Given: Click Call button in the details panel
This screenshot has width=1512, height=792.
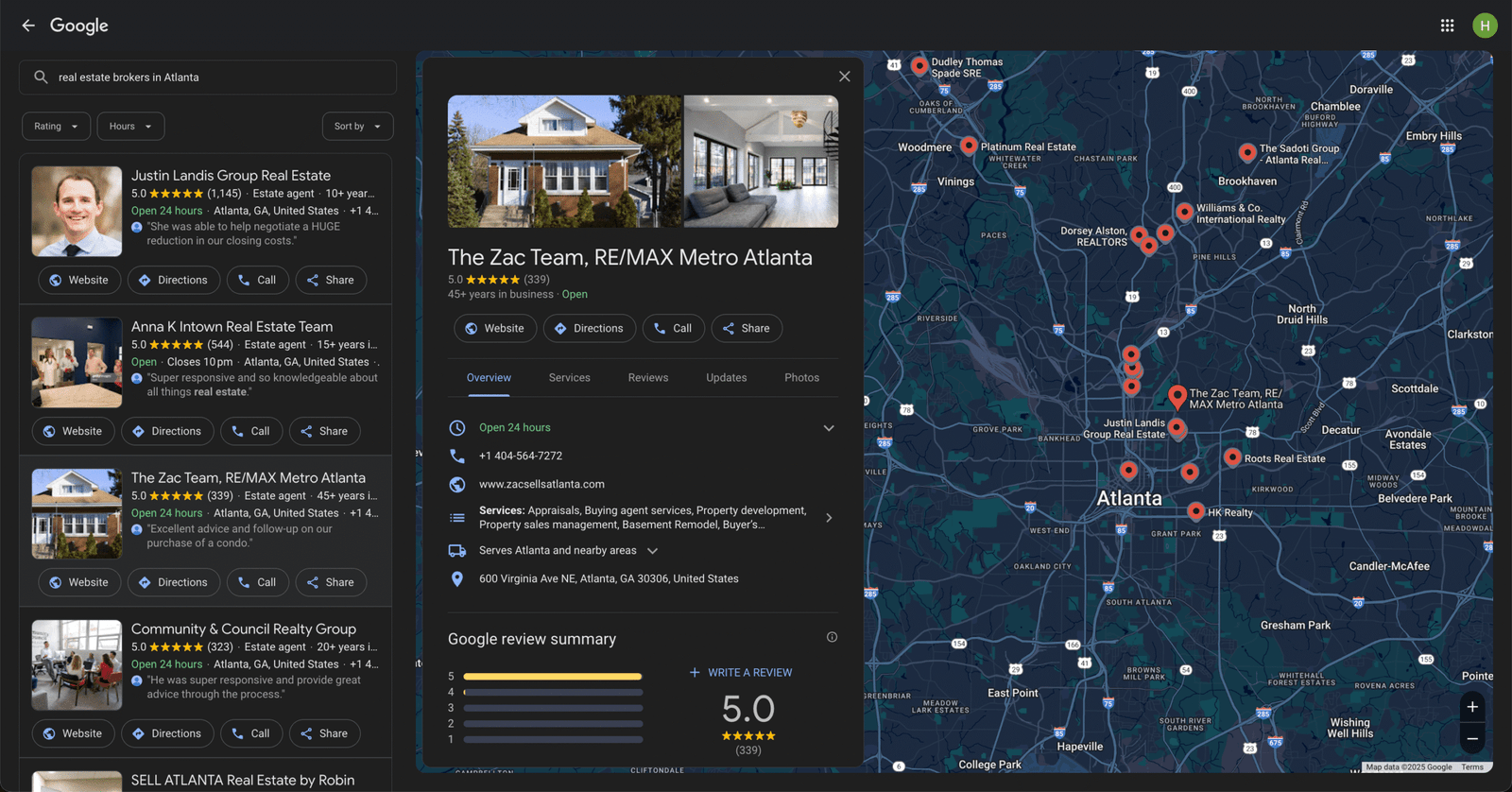Looking at the screenshot, I should pos(673,328).
